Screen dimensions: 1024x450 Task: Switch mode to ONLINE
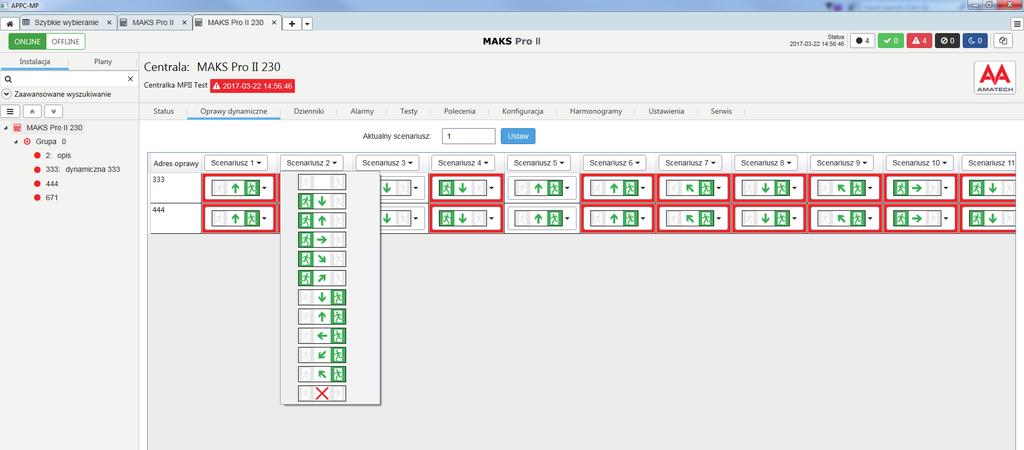pos(27,42)
